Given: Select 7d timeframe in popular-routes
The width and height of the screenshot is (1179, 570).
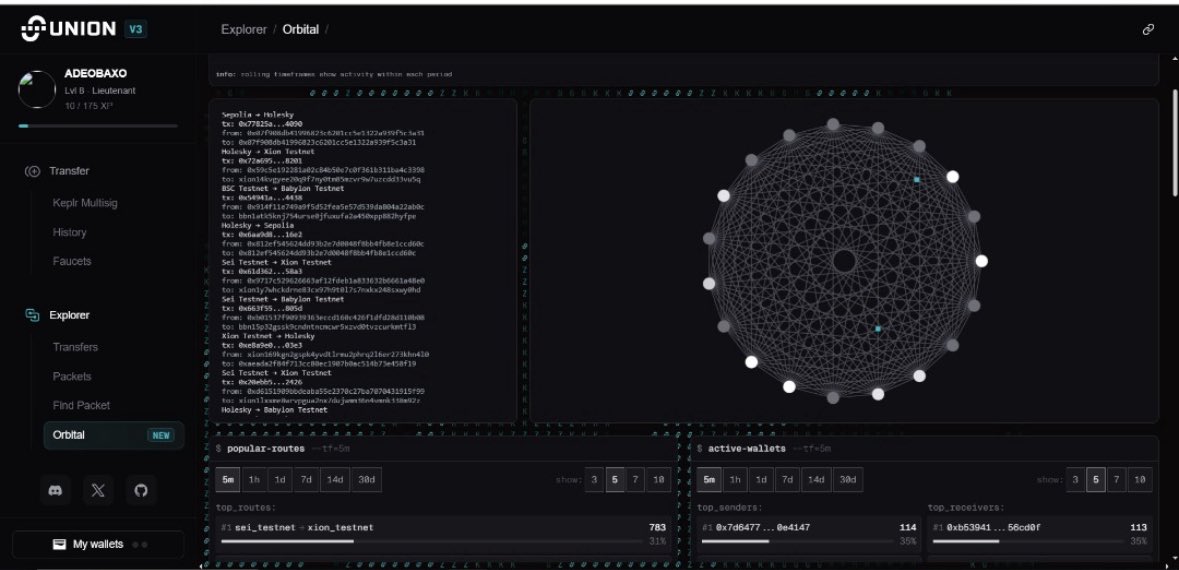Looking at the screenshot, I should tap(305, 480).
